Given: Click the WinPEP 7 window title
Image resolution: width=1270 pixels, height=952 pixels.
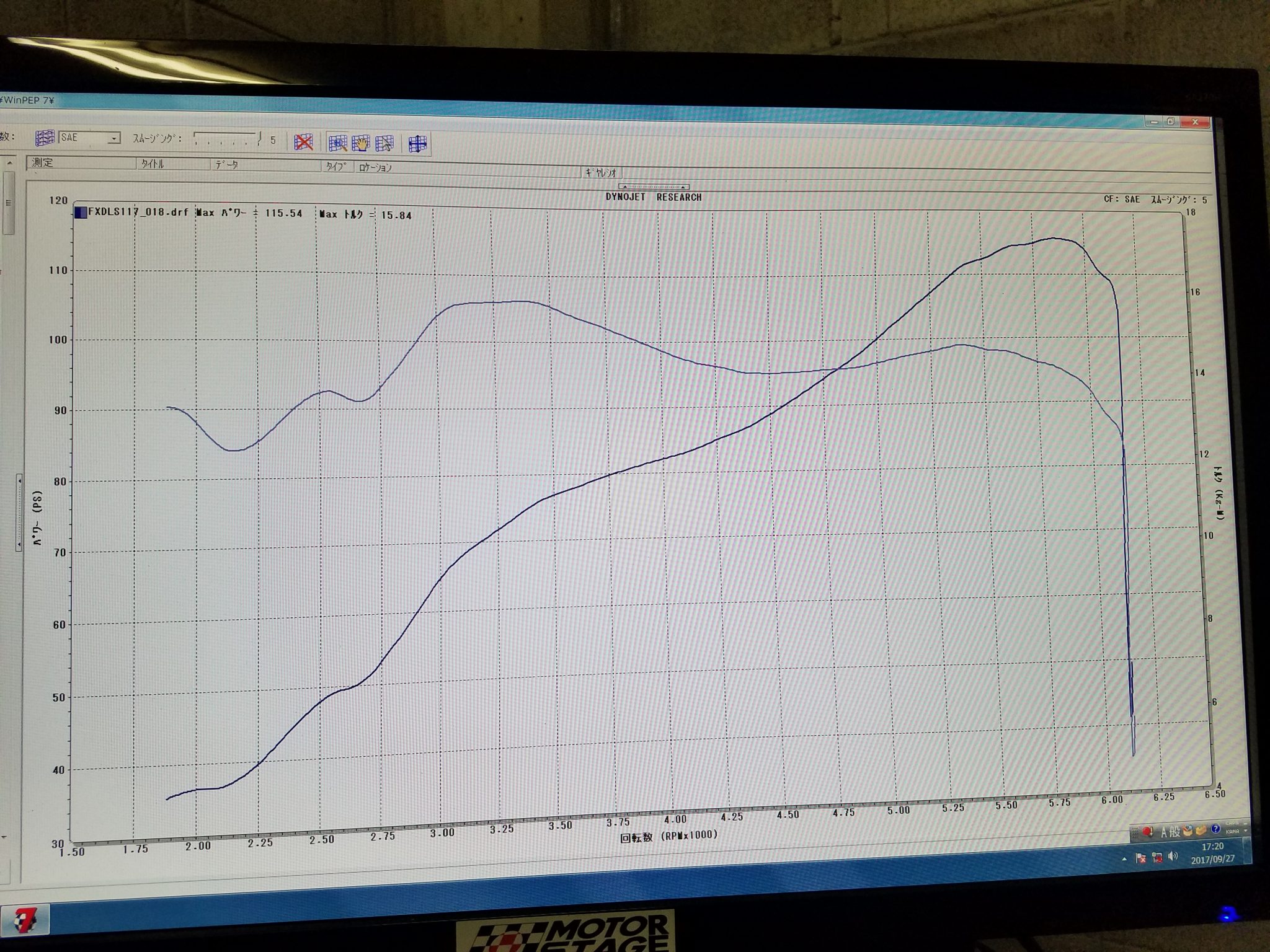Looking at the screenshot, I should pyautogui.click(x=28, y=100).
